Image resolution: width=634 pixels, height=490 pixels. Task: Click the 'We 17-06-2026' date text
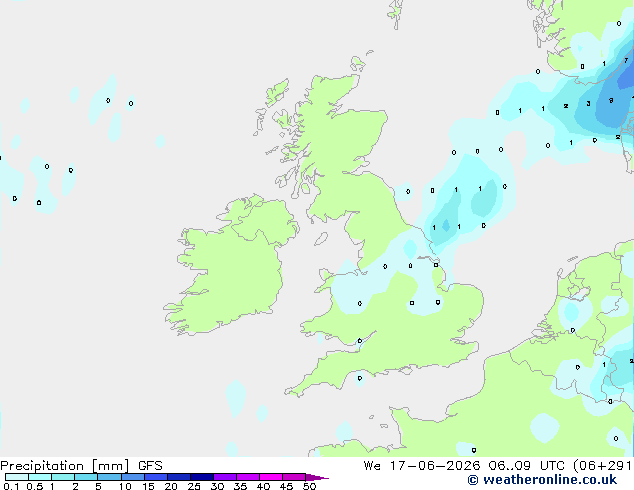coord(422,466)
